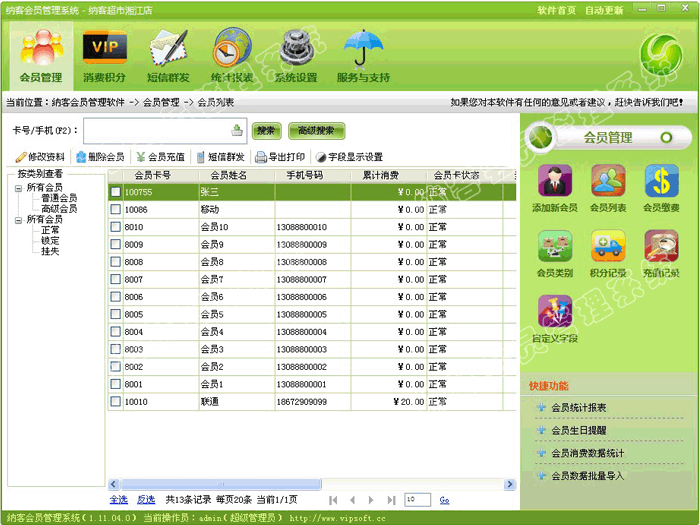Click the right arrow of the horizontal scrollbar
The image size is (700, 525).
509,484
